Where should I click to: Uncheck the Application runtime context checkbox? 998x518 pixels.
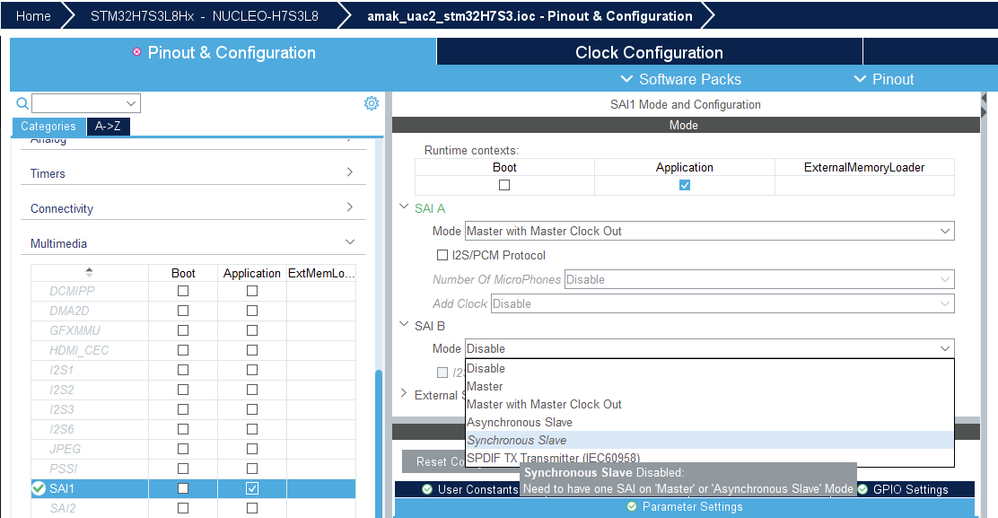tap(684, 185)
